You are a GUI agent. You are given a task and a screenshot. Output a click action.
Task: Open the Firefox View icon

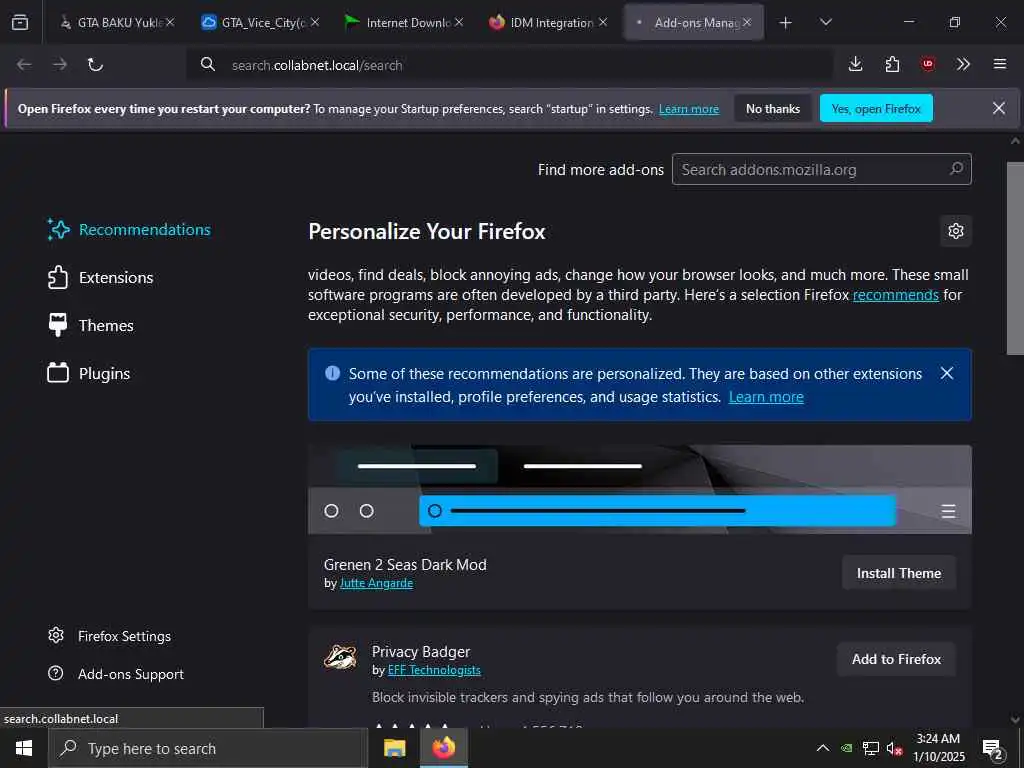(20, 22)
